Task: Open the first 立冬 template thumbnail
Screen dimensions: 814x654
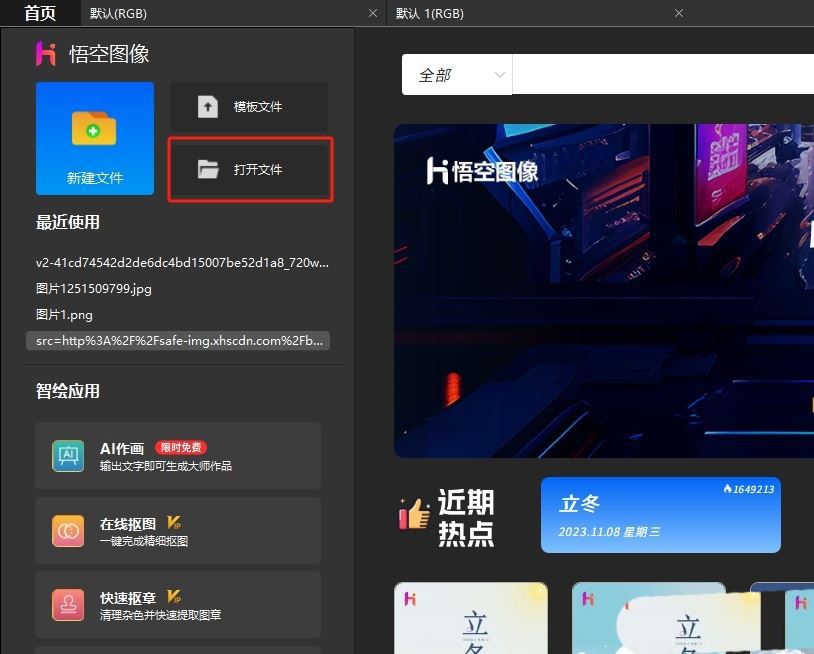Action: pos(471,618)
